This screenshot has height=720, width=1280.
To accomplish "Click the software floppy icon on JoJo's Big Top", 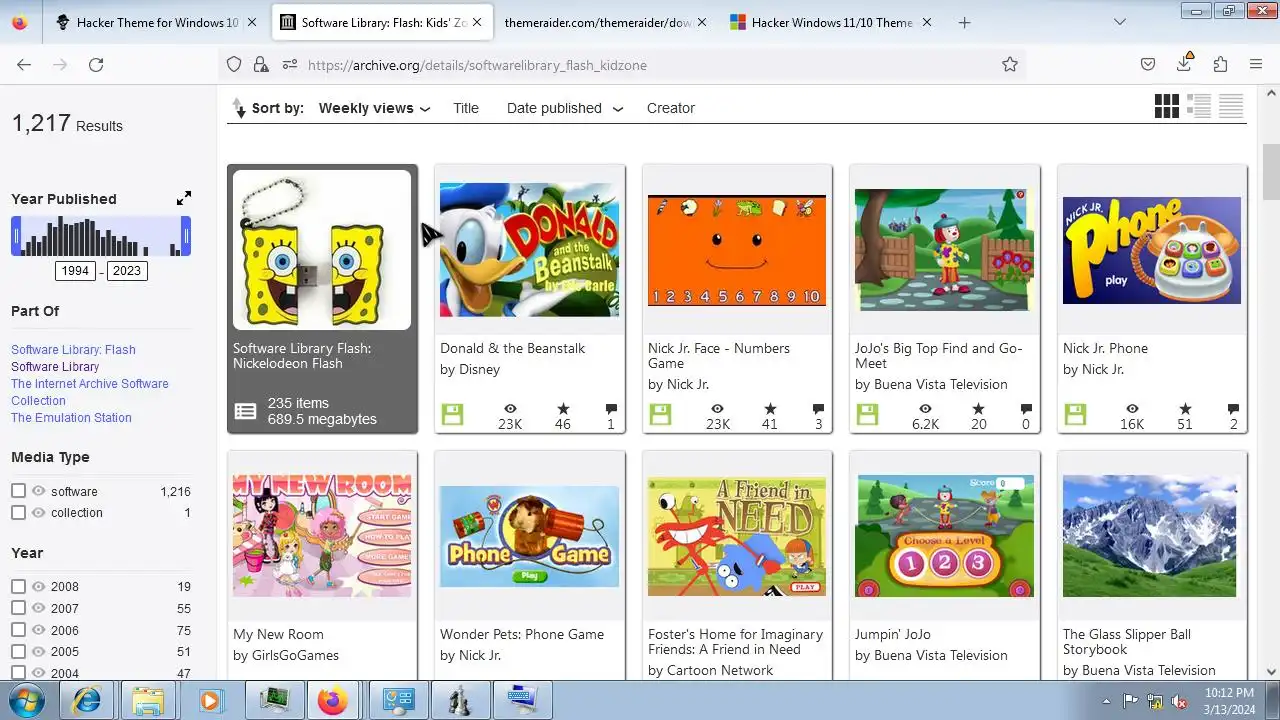I will point(867,414).
